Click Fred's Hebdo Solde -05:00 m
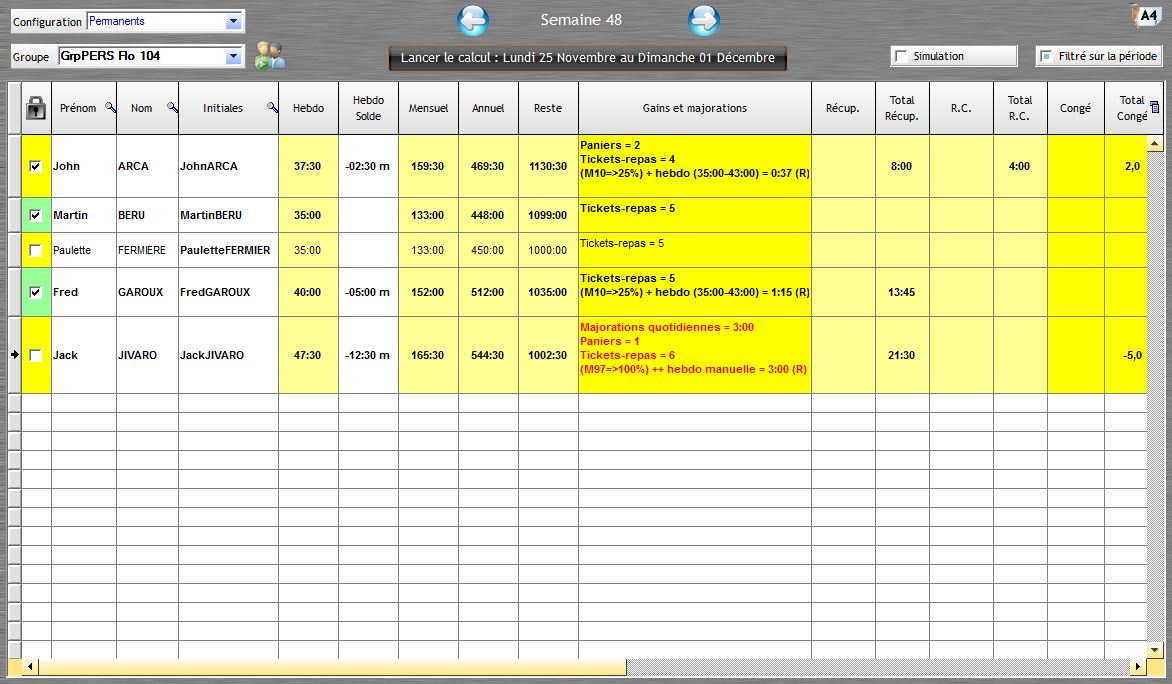 coord(368,292)
